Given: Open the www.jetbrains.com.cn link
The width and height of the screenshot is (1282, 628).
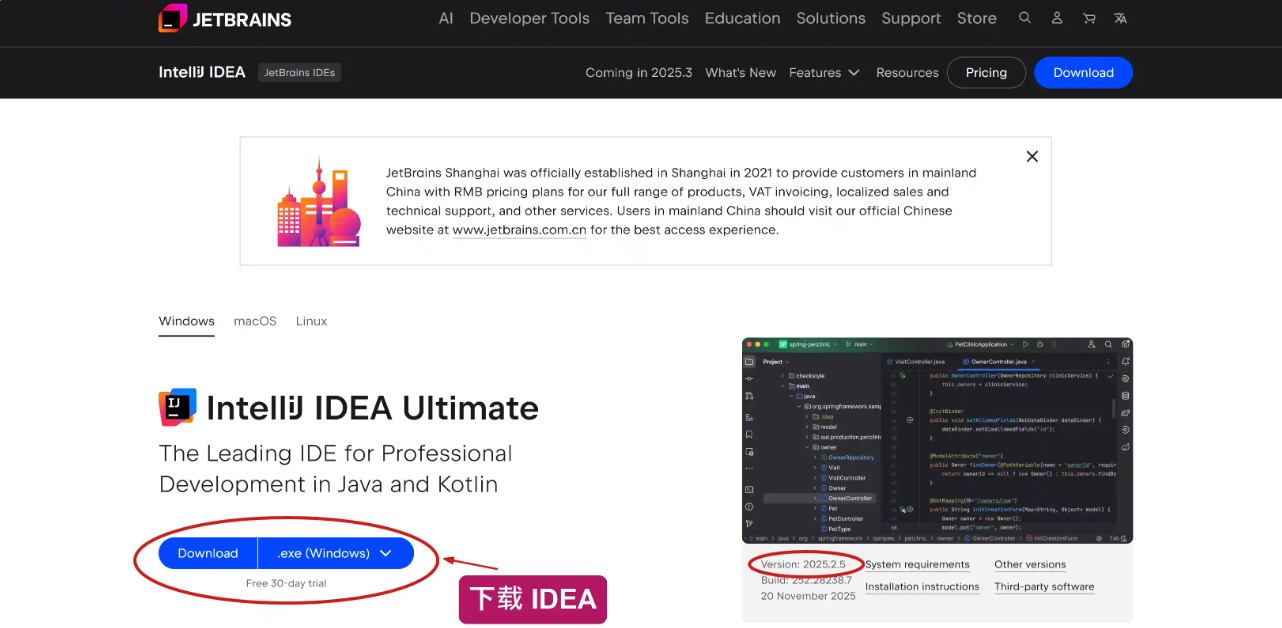Looking at the screenshot, I should tap(519, 230).
